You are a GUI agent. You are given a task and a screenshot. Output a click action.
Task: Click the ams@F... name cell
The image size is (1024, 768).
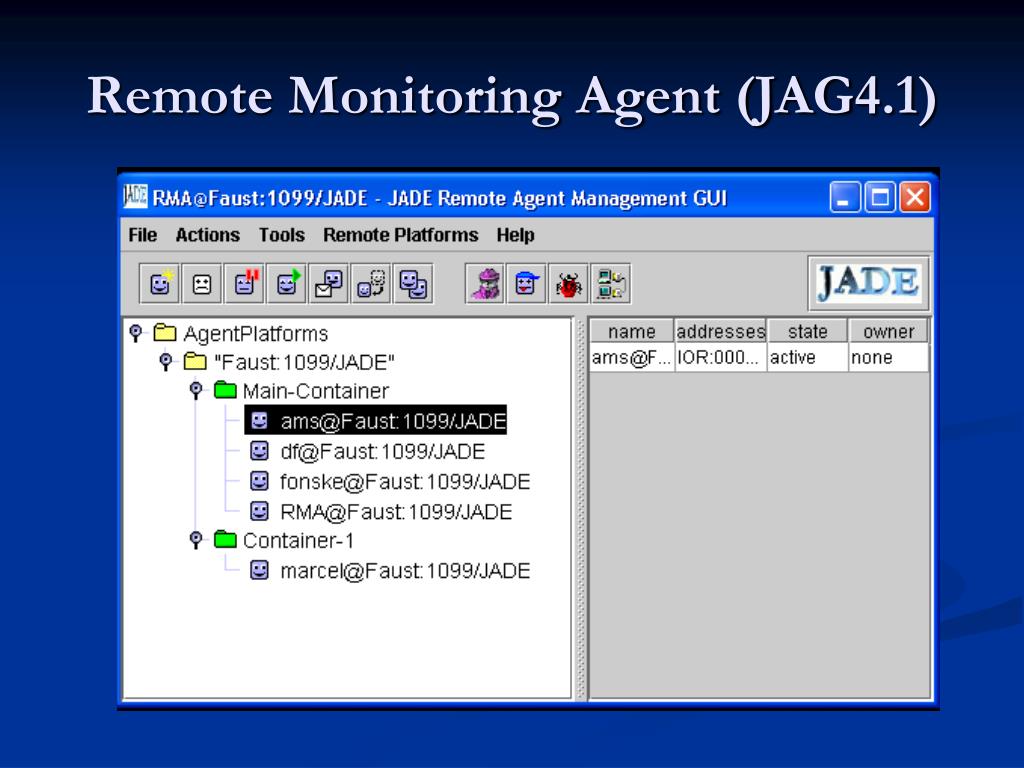click(x=632, y=357)
